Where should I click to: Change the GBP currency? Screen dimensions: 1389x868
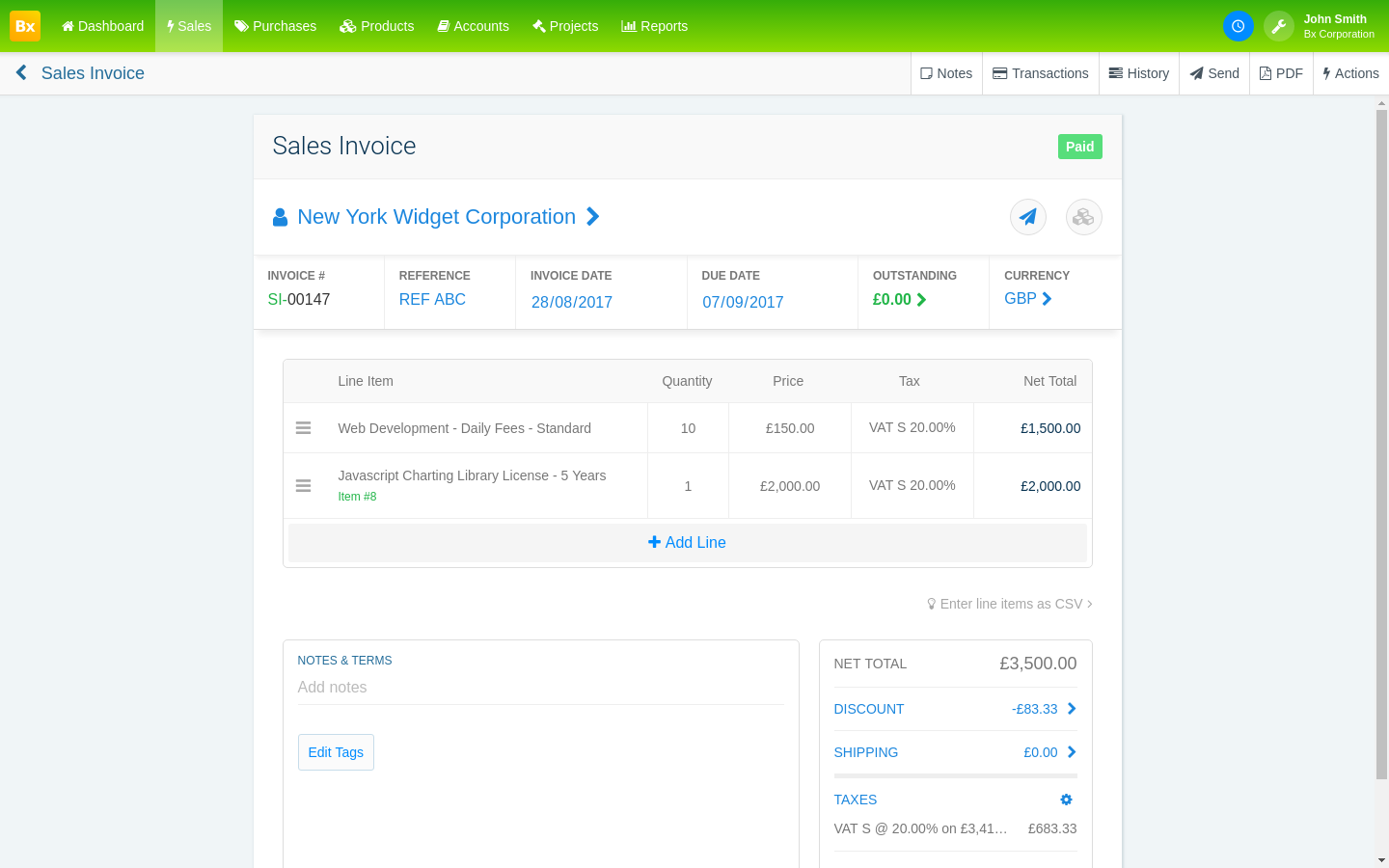1027,299
